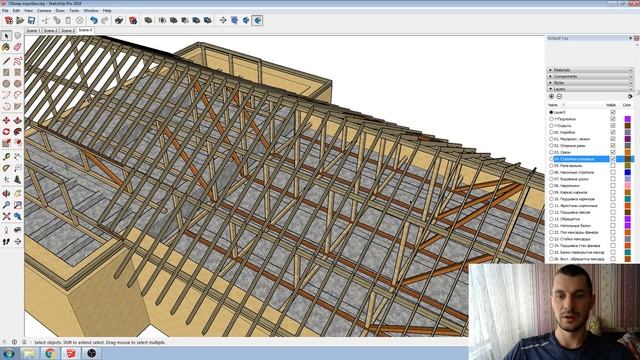Enable visibility of layer 13. Обрешетка
The image size is (640, 360).
point(613,219)
